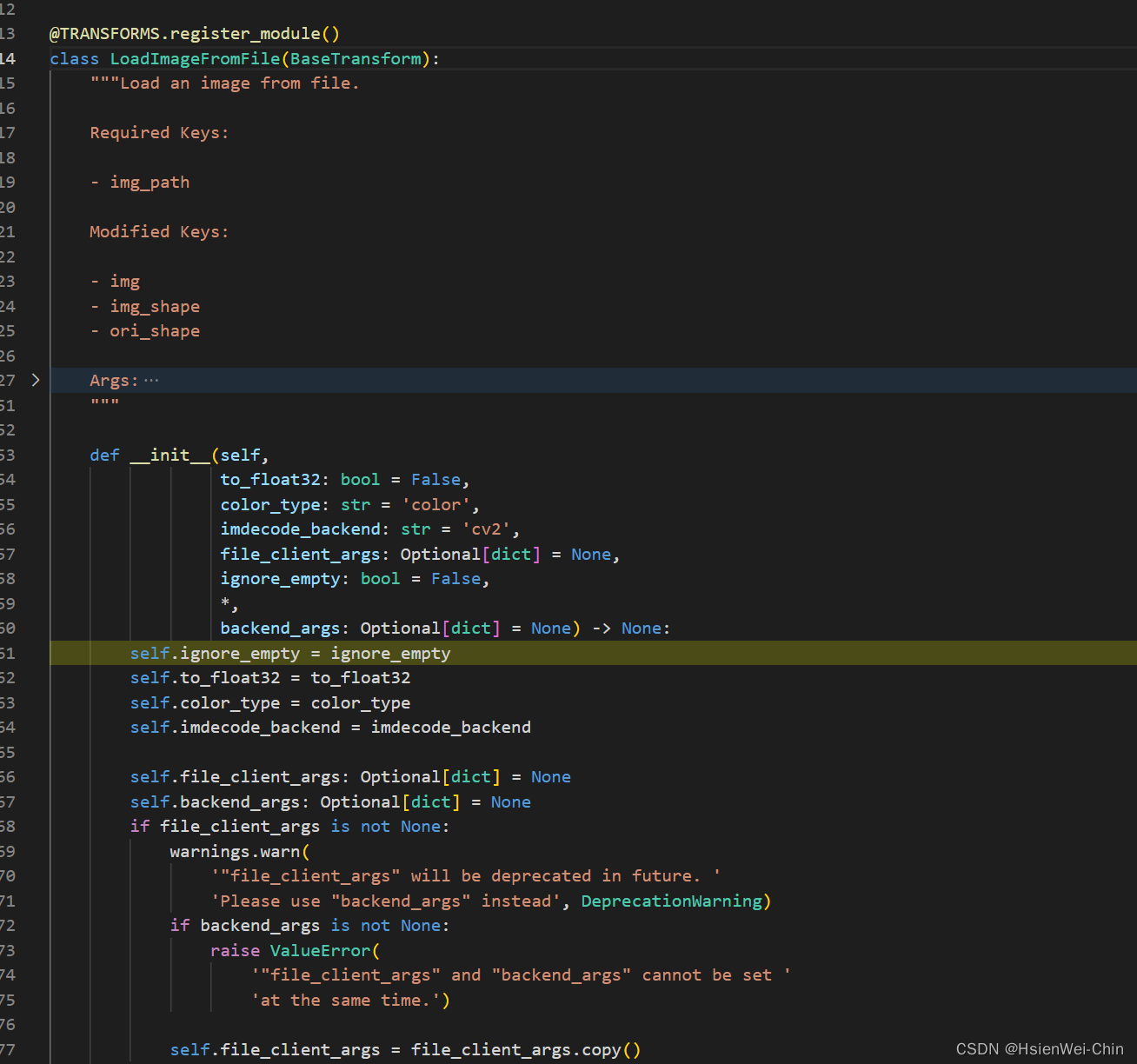
Task: Click the self.backend_args: Optional[dict] line
Action: click(x=330, y=802)
